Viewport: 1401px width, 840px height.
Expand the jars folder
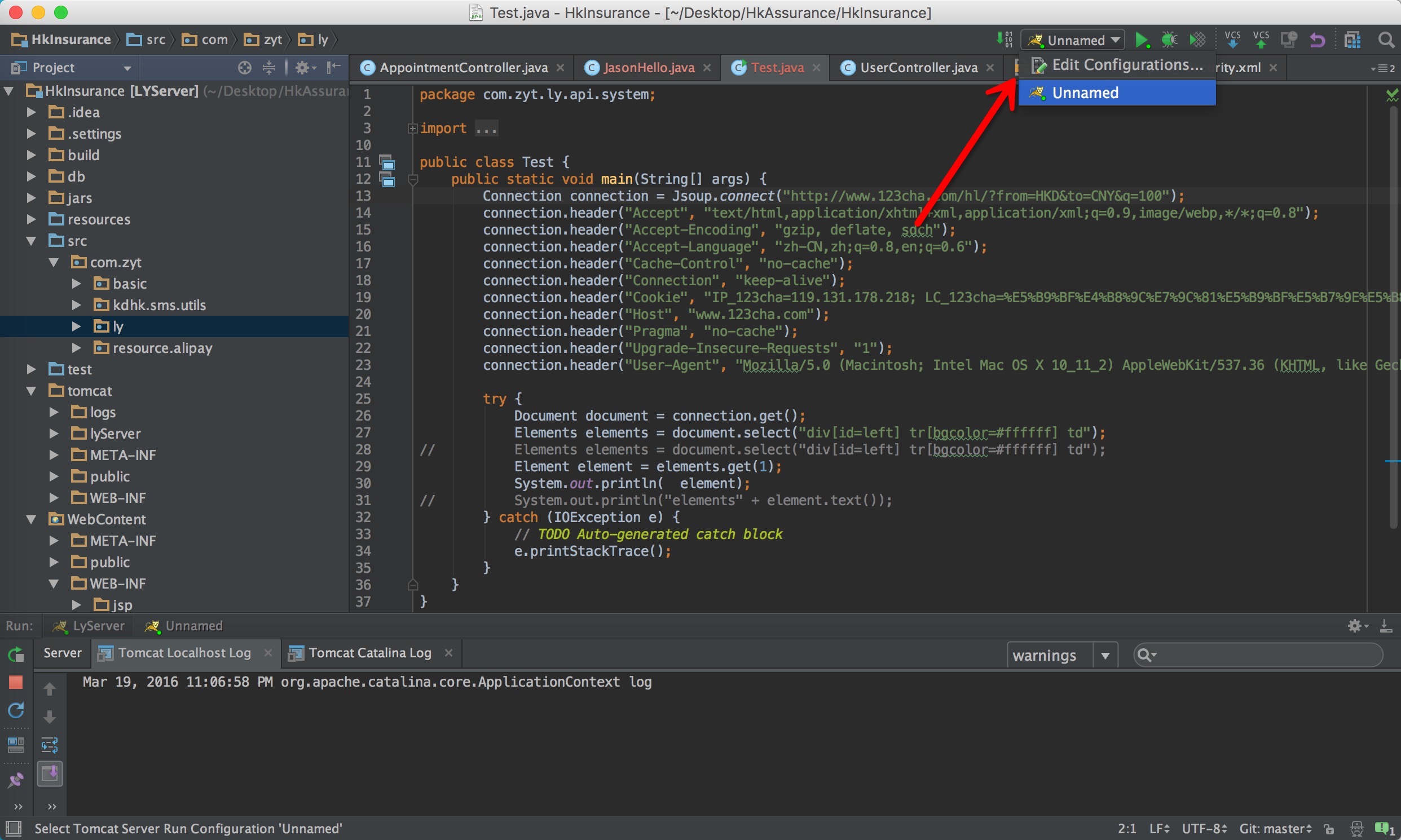click(32, 198)
